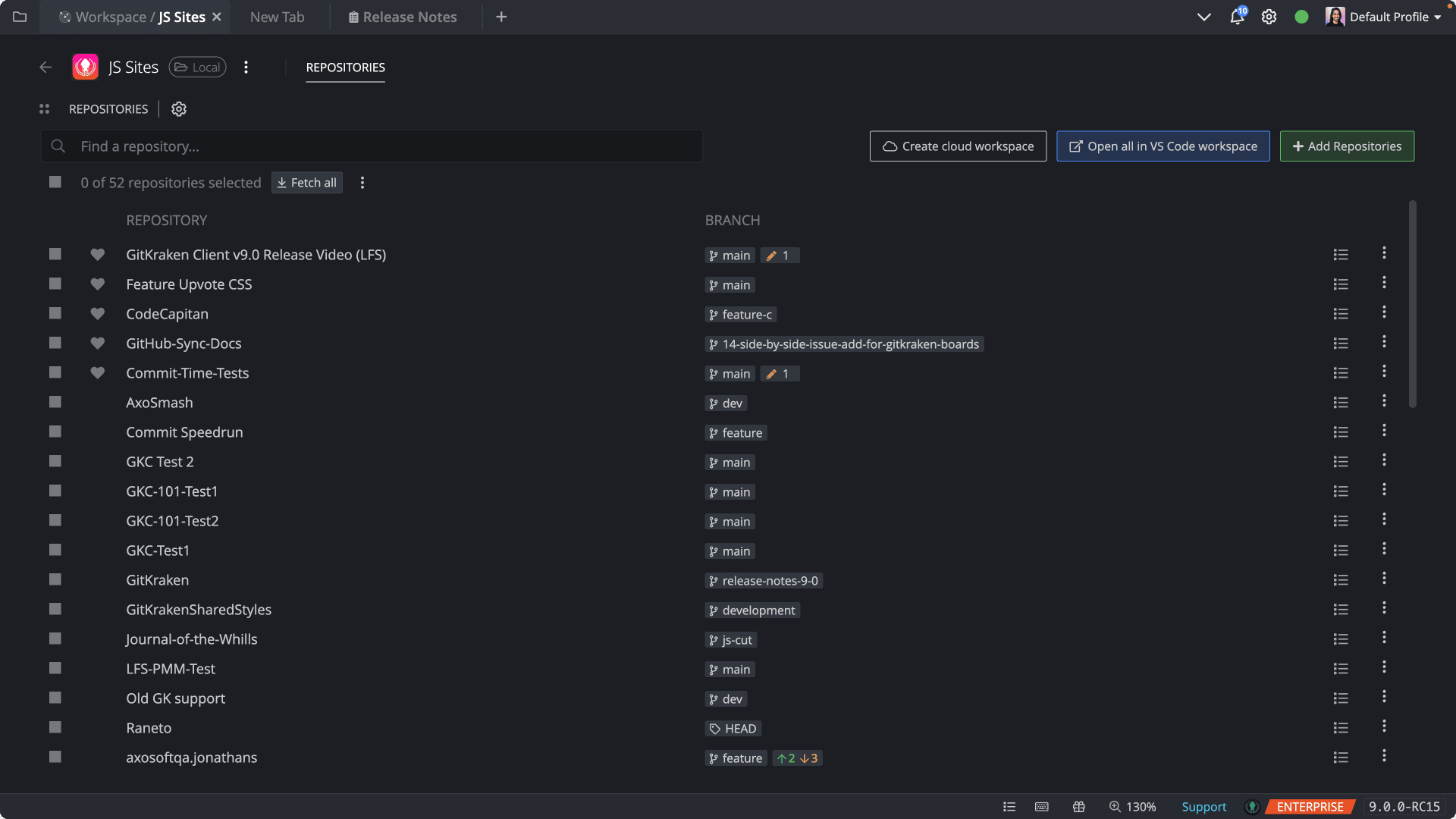
Task: Select the REPOSITORIES header tab
Action: [x=346, y=67]
